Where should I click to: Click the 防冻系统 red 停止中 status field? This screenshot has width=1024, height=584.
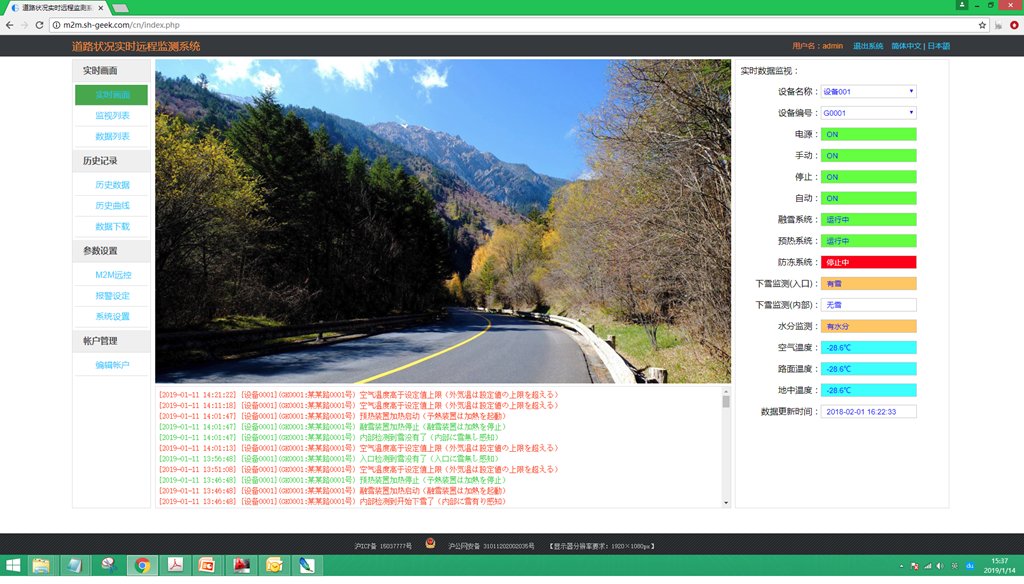point(868,263)
